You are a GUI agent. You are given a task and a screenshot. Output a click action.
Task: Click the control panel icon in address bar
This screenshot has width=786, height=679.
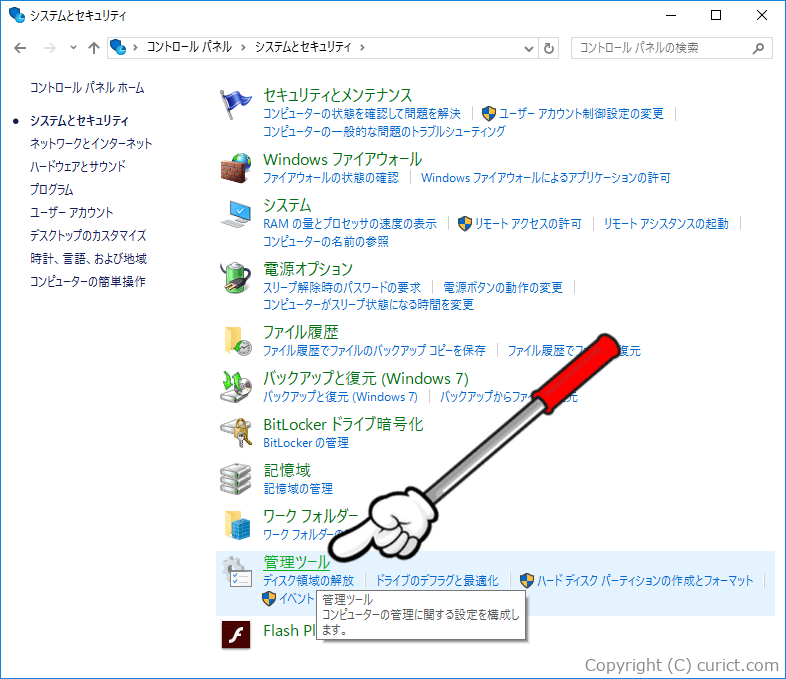118,47
